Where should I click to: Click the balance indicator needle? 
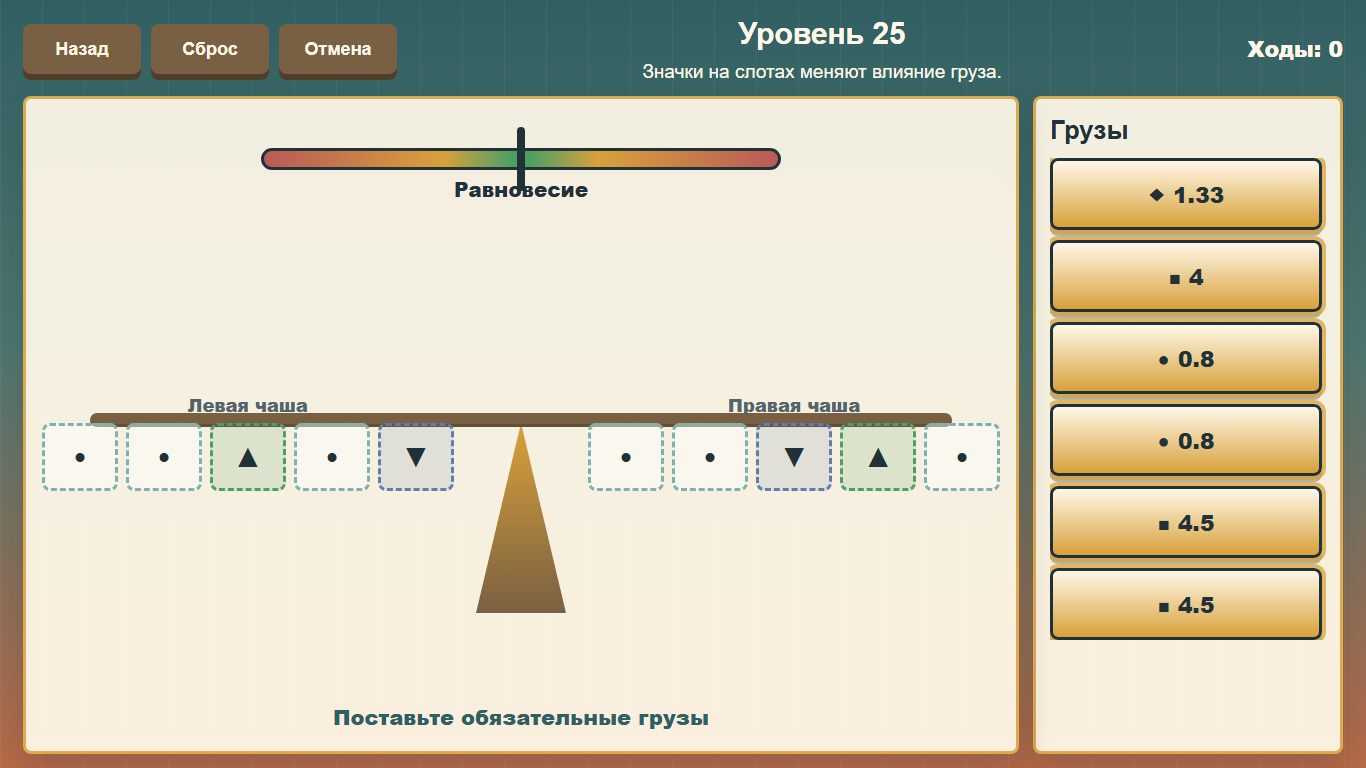[521, 158]
